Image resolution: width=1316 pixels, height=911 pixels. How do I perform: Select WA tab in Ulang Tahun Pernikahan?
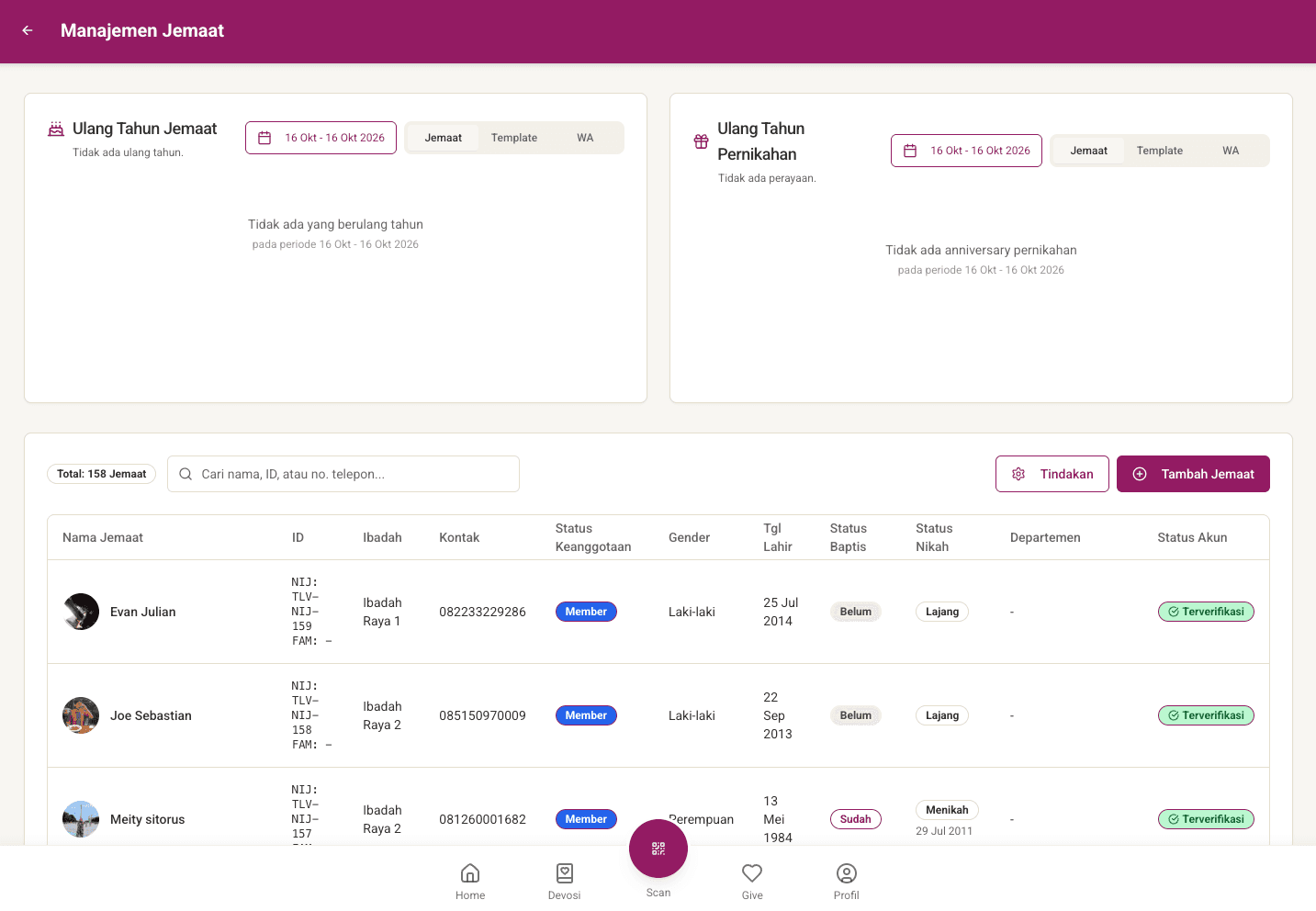point(1231,151)
